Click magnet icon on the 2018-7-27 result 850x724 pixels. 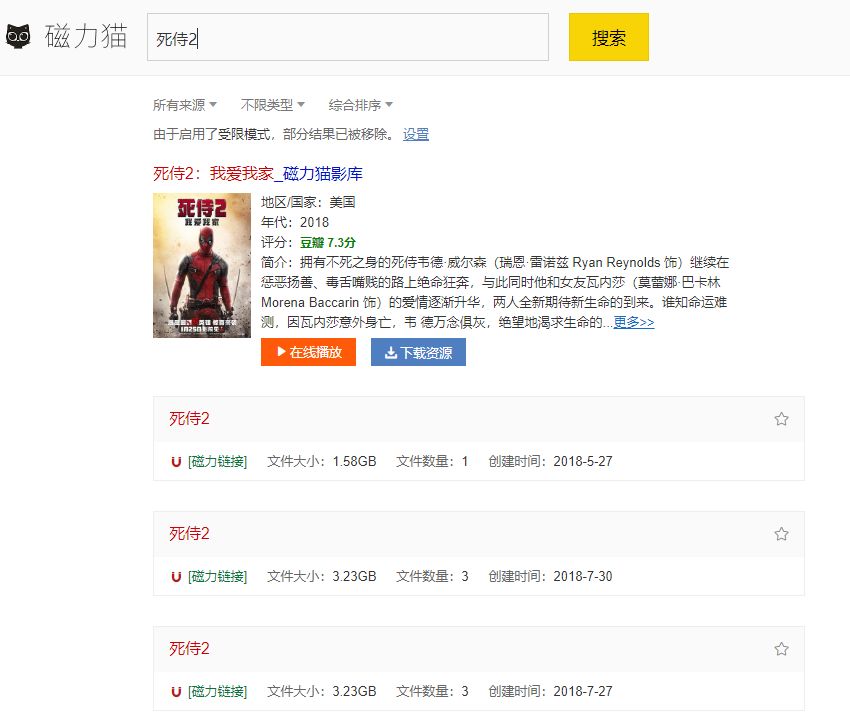176,692
